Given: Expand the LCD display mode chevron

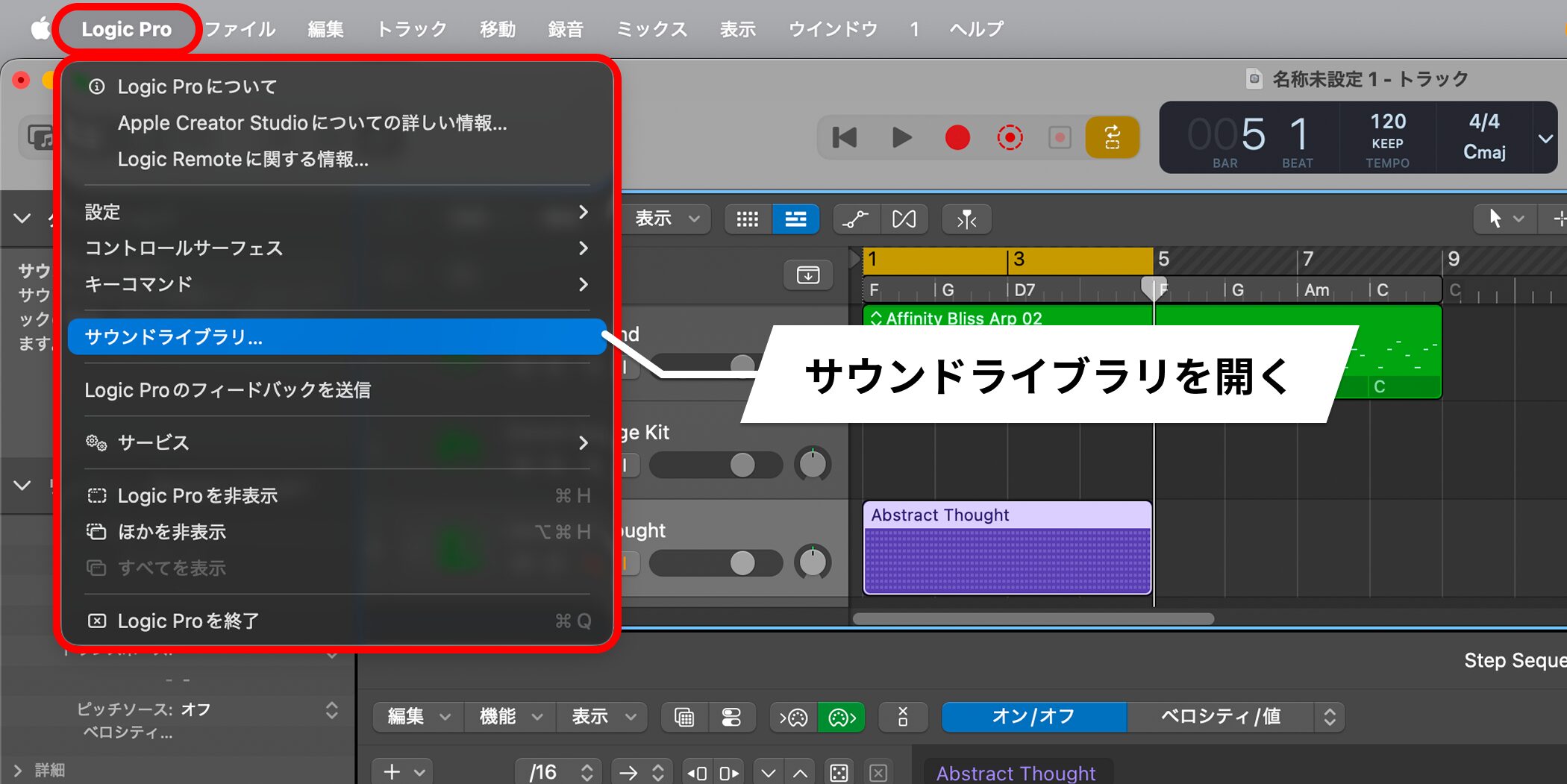Looking at the screenshot, I should 1545,139.
